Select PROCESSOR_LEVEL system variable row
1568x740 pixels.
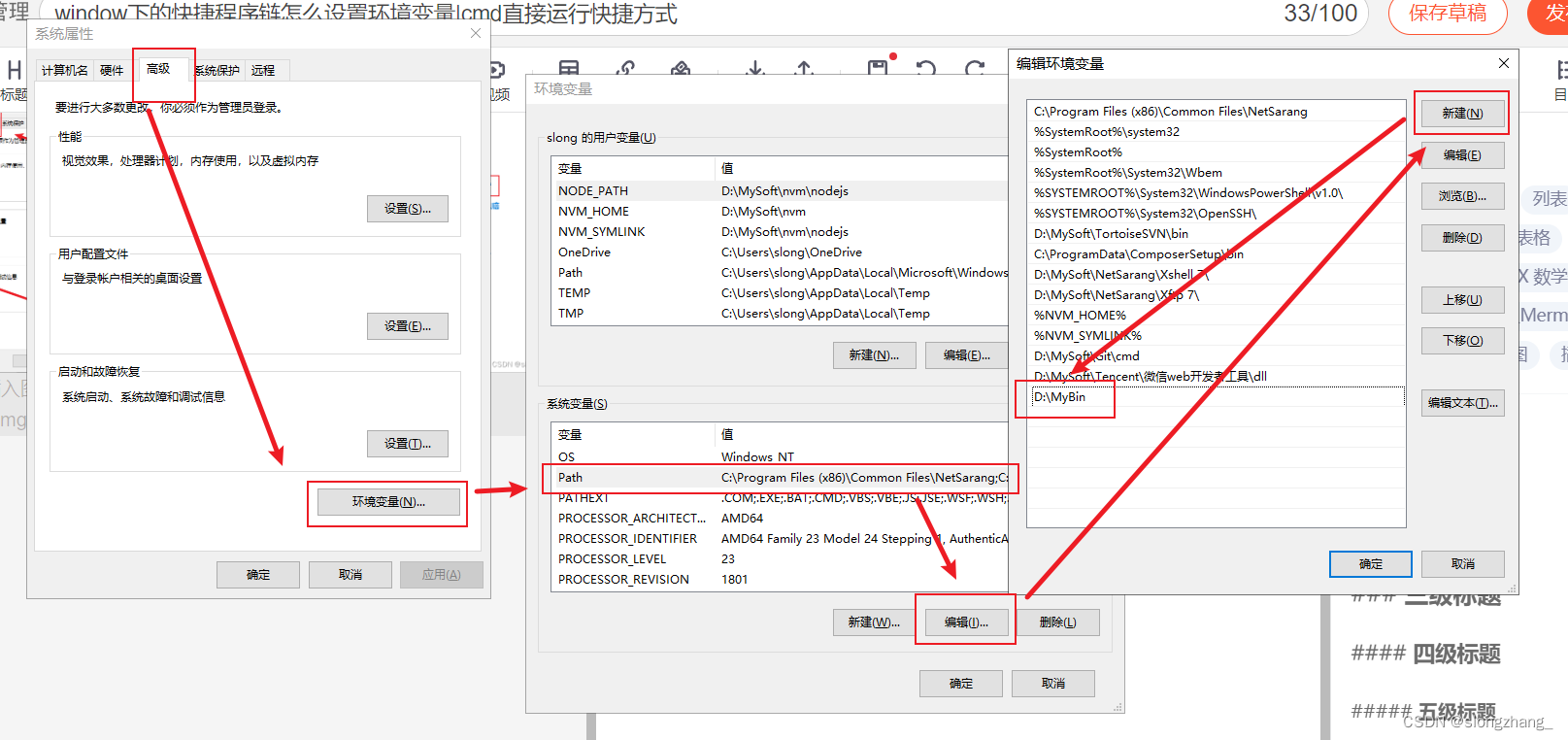pyautogui.click(x=781, y=559)
